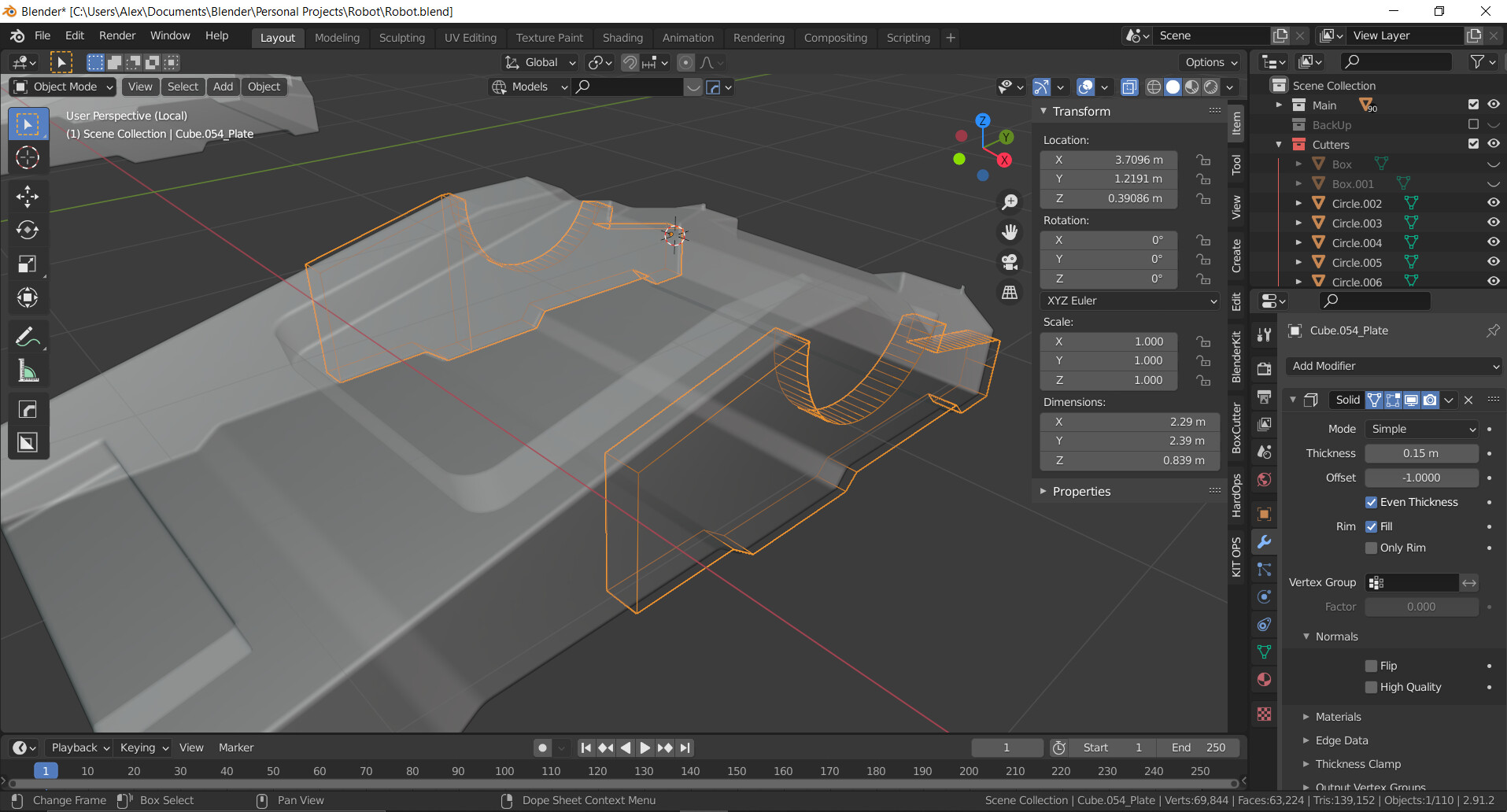Click the Vertex Group input field

(x=1413, y=582)
